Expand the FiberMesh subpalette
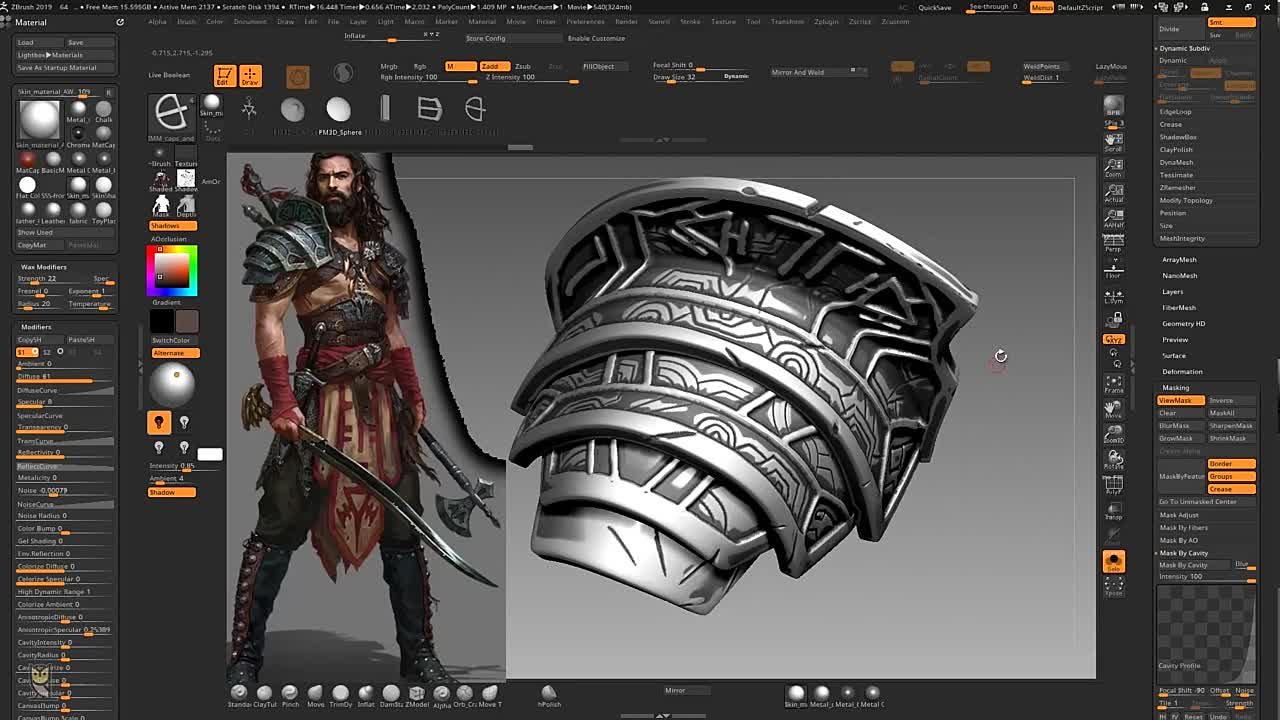This screenshot has width=1280, height=720. click(1179, 307)
